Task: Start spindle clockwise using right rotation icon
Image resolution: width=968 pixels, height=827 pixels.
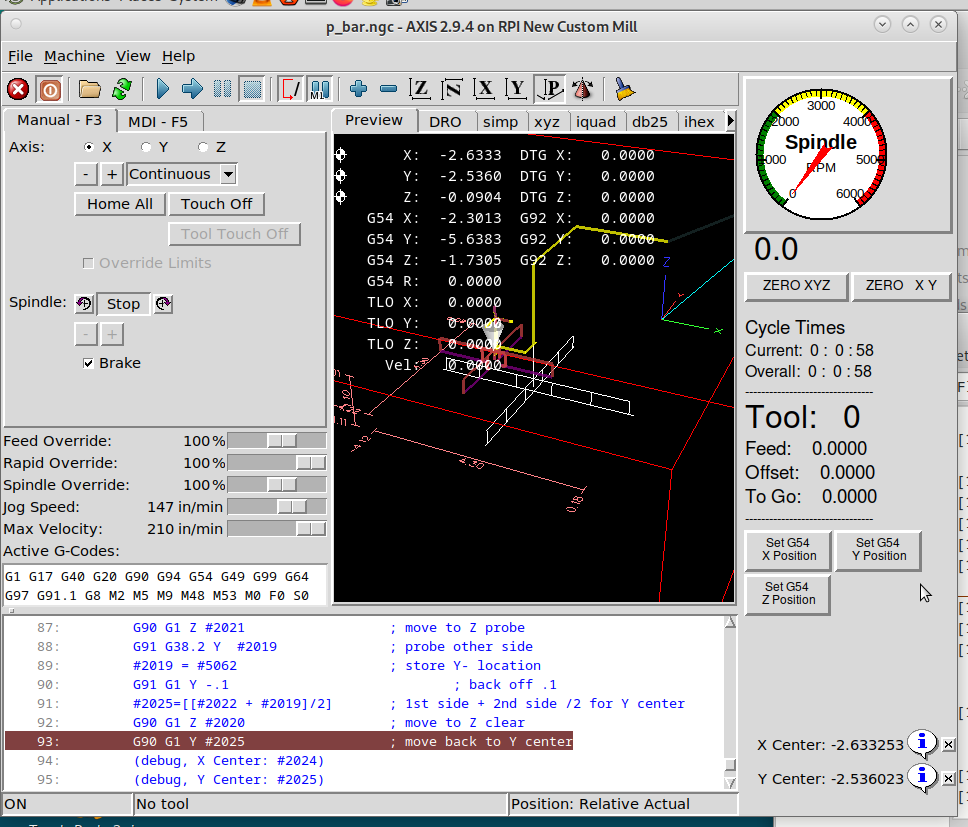Action: point(163,304)
